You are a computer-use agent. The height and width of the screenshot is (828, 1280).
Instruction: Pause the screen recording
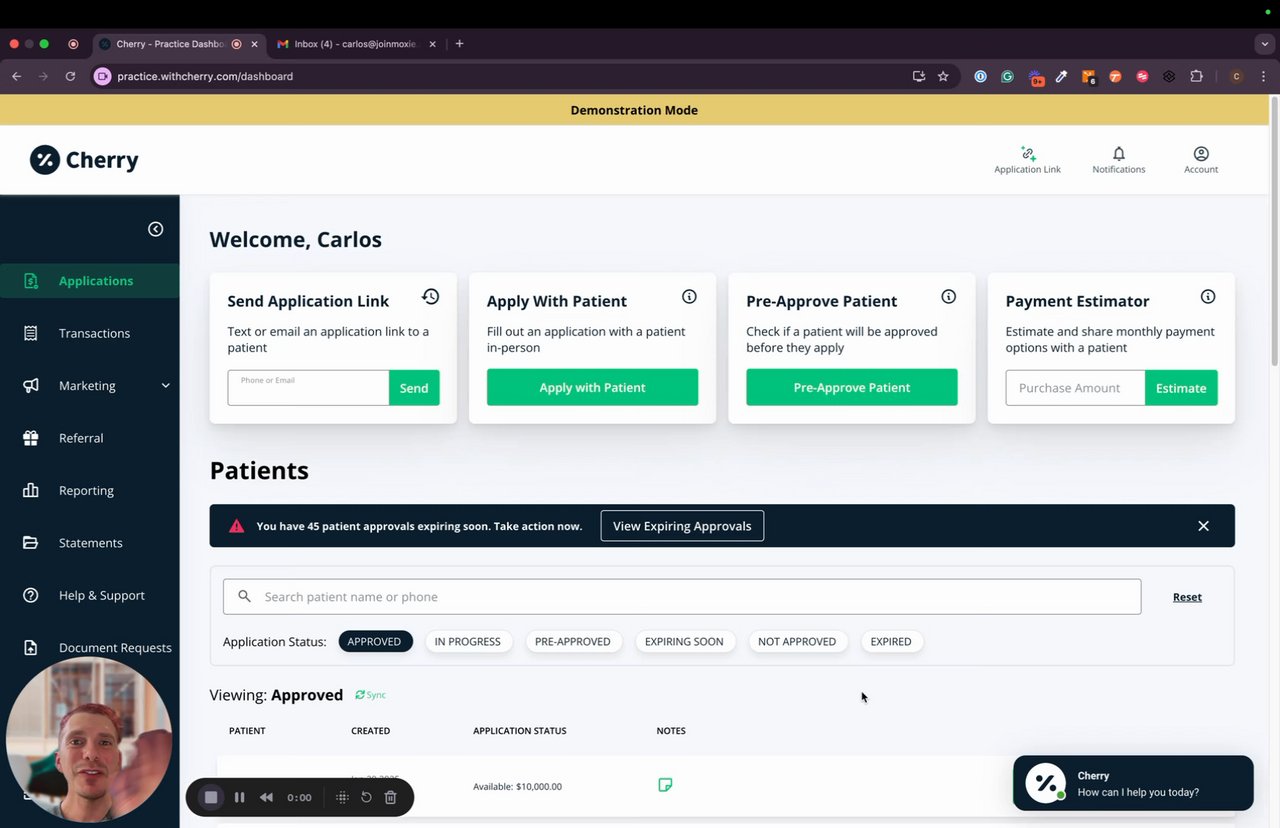click(239, 797)
